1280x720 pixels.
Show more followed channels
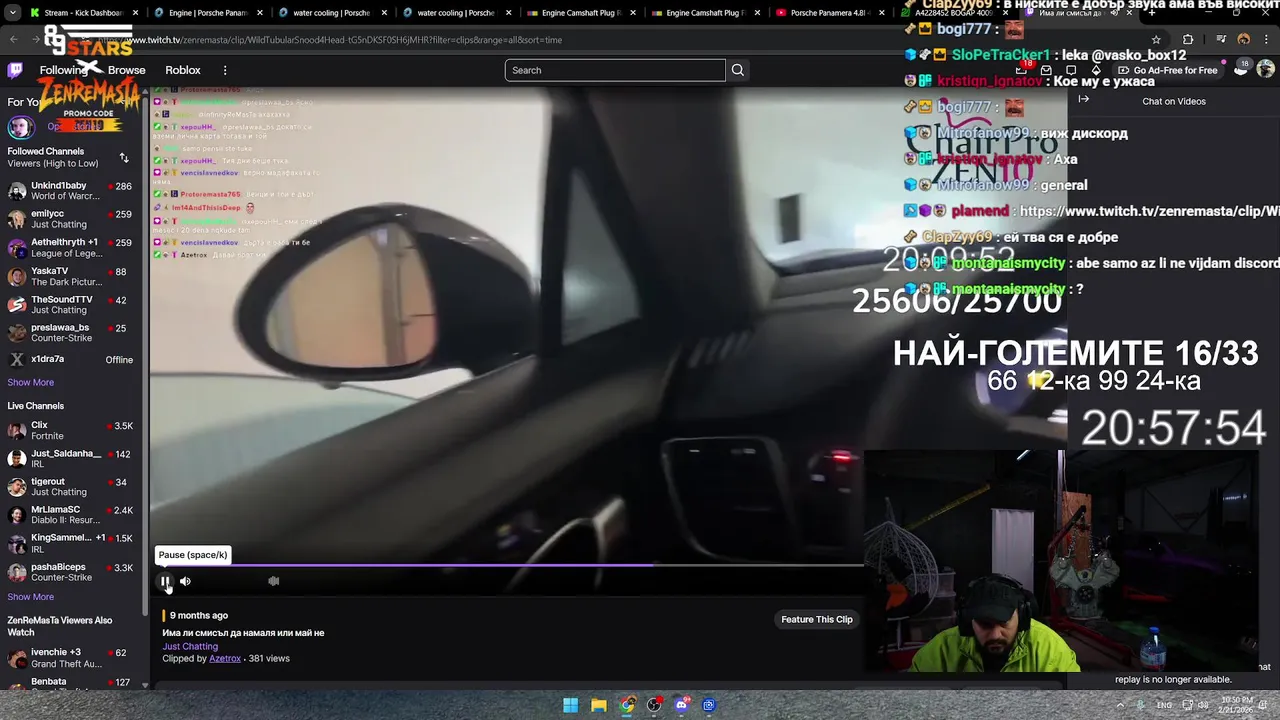coord(31,382)
